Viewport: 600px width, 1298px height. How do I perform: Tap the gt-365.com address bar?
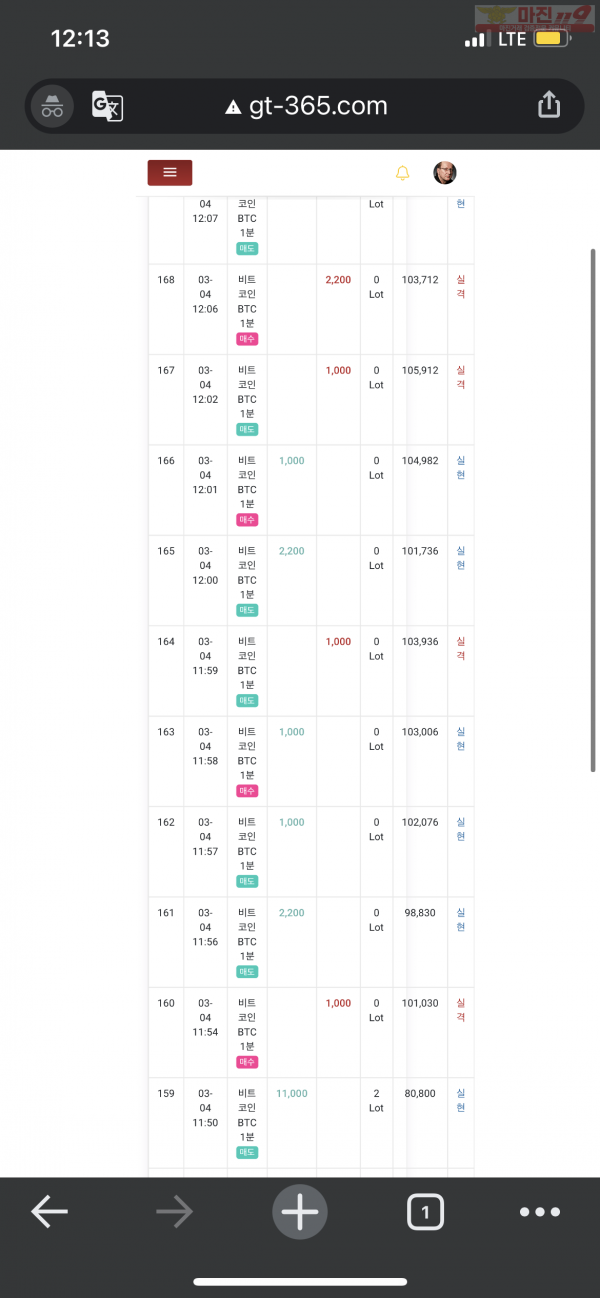pyautogui.click(x=305, y=105)
